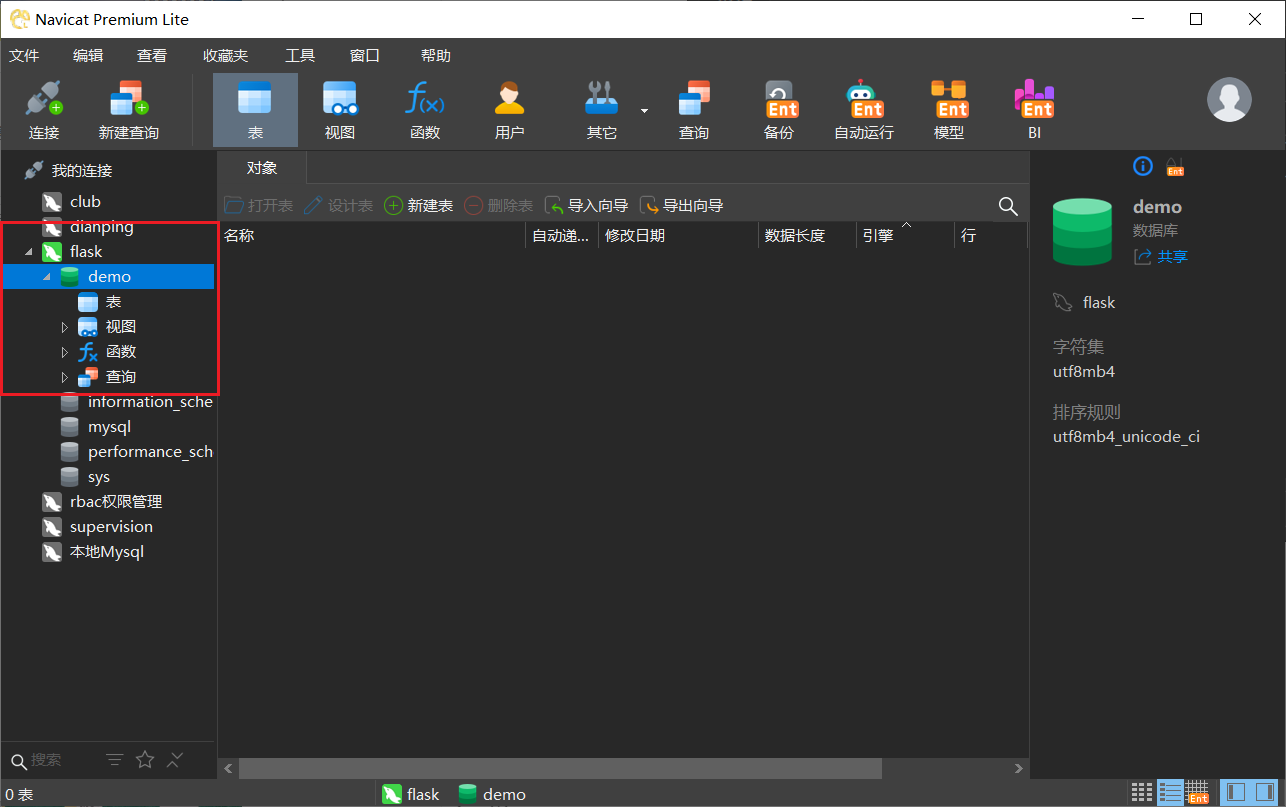Select the 对象 tab
Screen dimensions: 1286x807
click(262, 168)
